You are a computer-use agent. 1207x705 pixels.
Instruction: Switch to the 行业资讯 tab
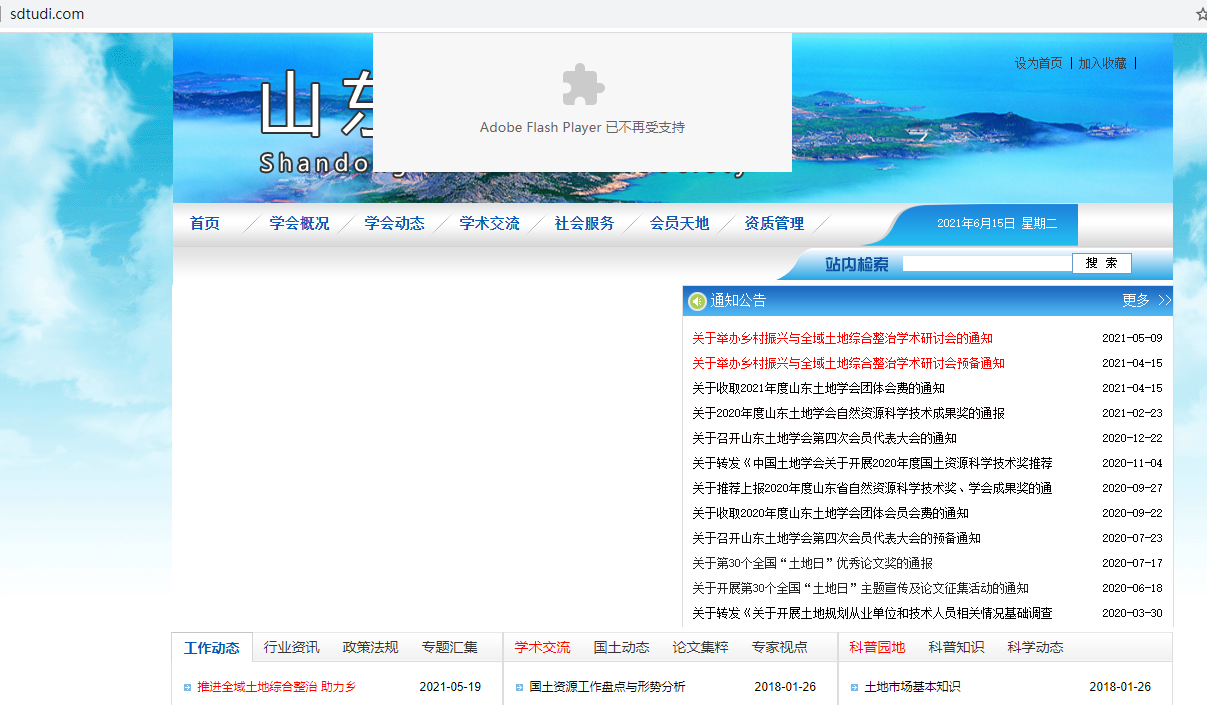(x=291, y=647)
